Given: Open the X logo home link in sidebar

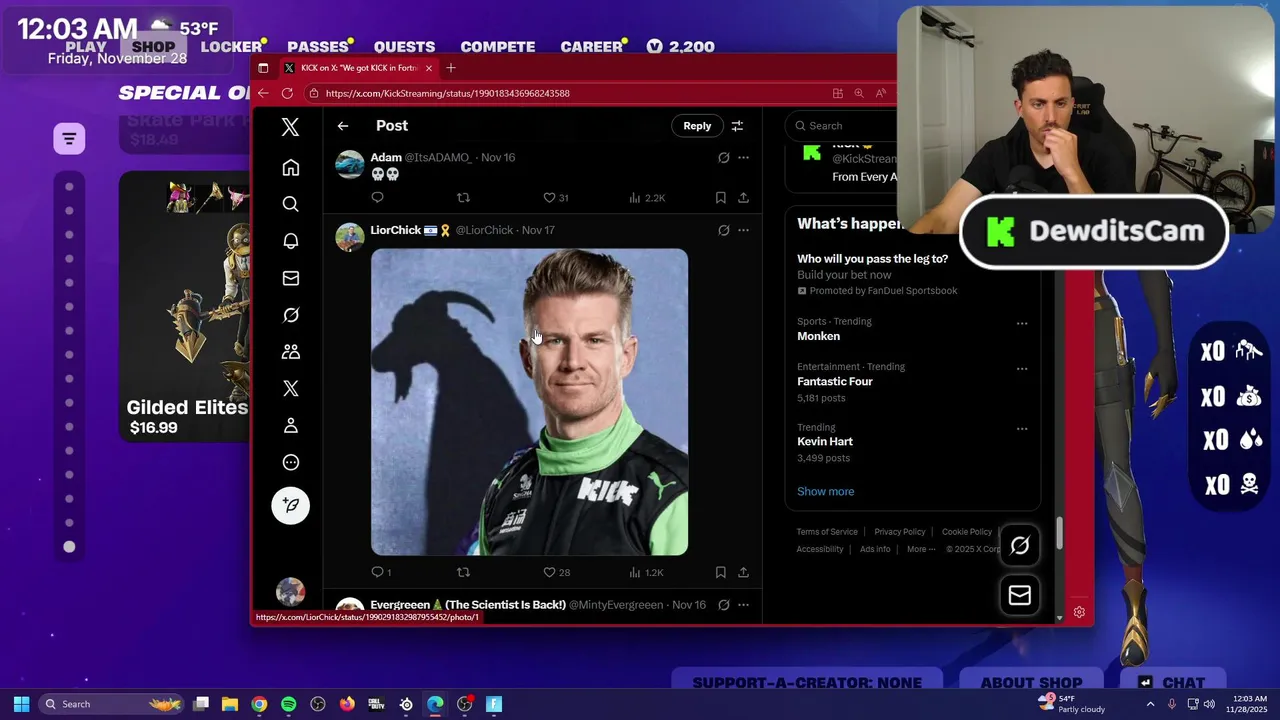Looking at the screenshot, I should (x=290, y=127).
